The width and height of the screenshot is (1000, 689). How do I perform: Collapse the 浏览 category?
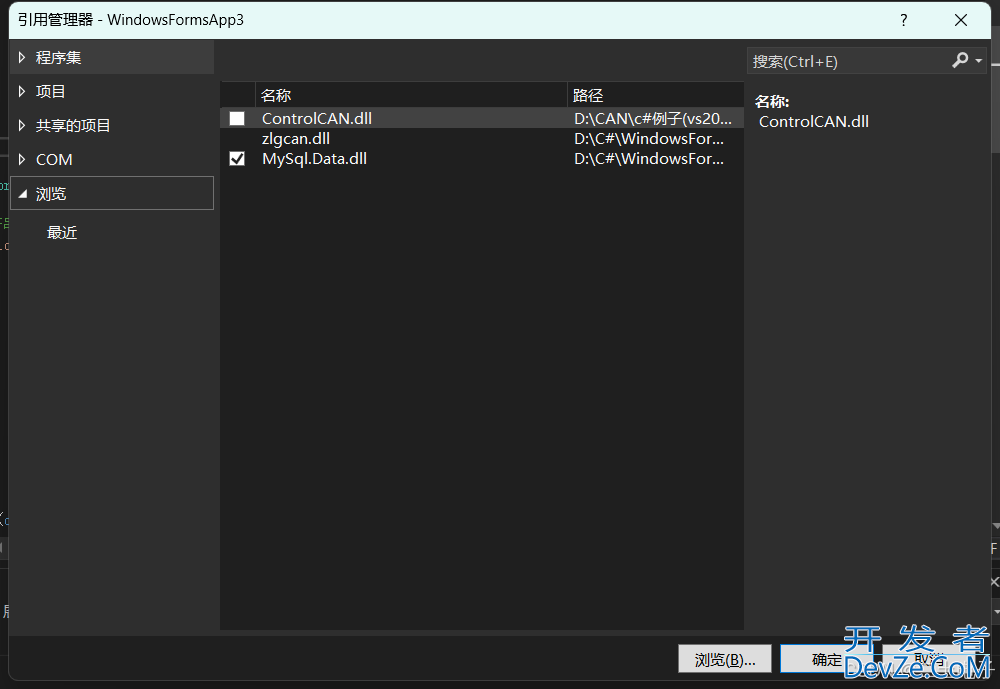22,194
